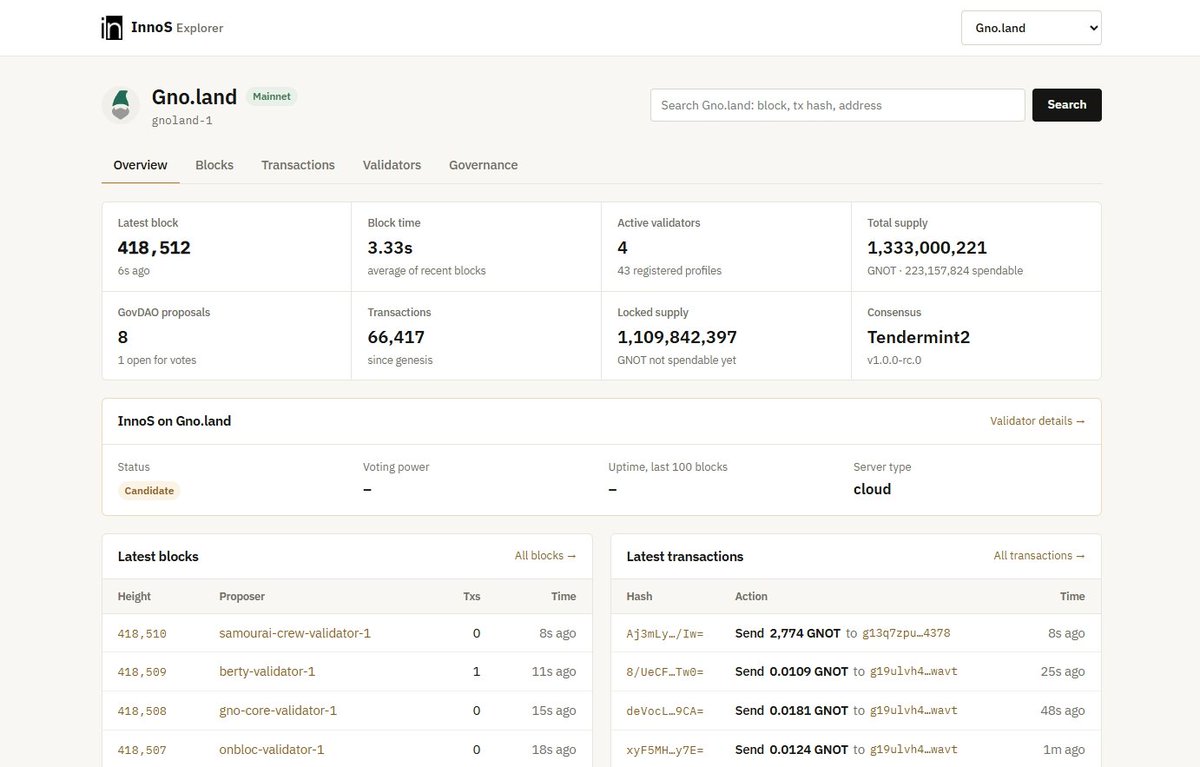The height and width of the screenshot is (767, 1200).
Task: Click the gnoland-1 chain ID text
Action: [182, 121]
